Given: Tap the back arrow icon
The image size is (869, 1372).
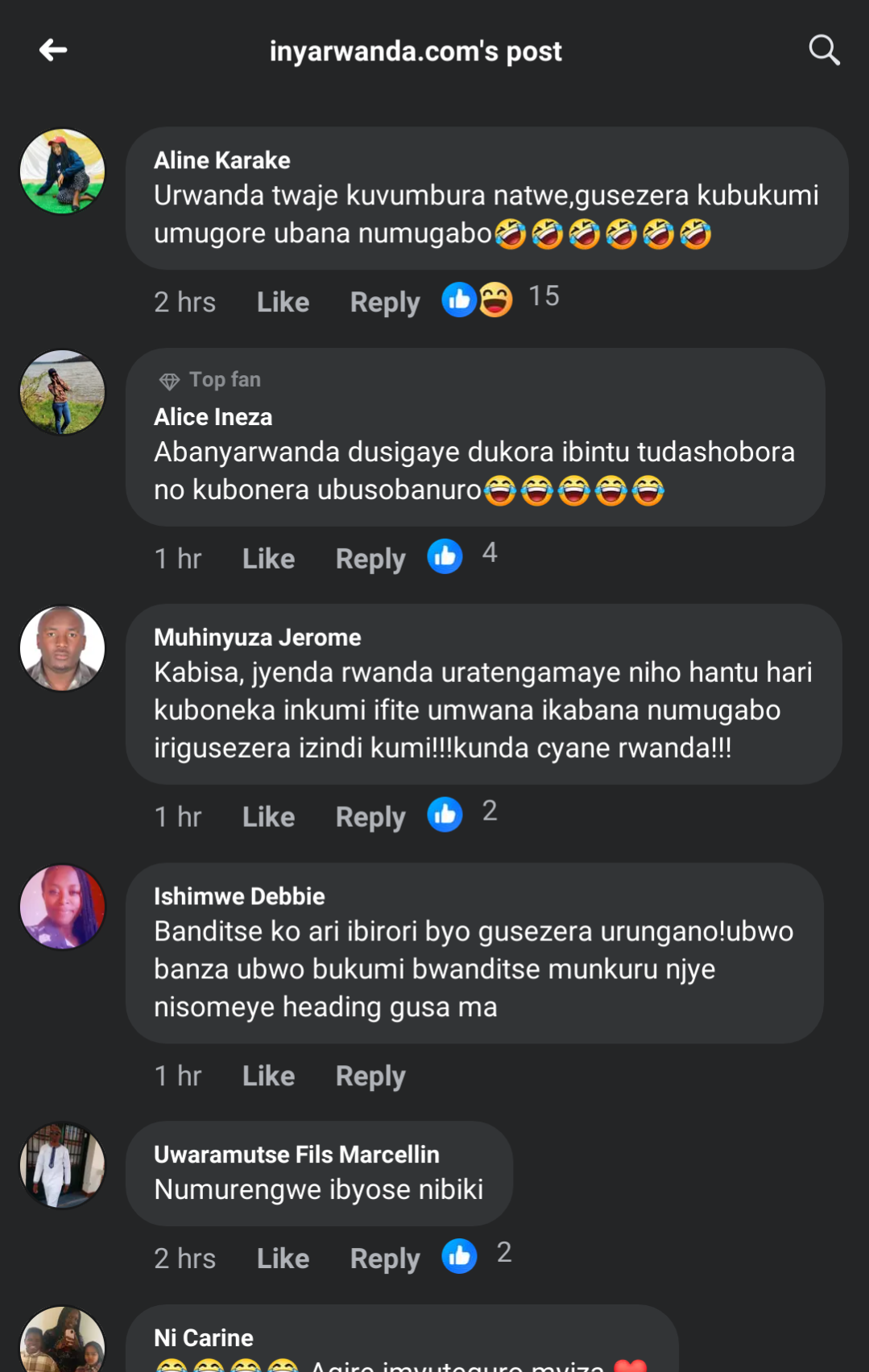Looking at the screenshot, I should pyautogui.click(x=53, y=51).
